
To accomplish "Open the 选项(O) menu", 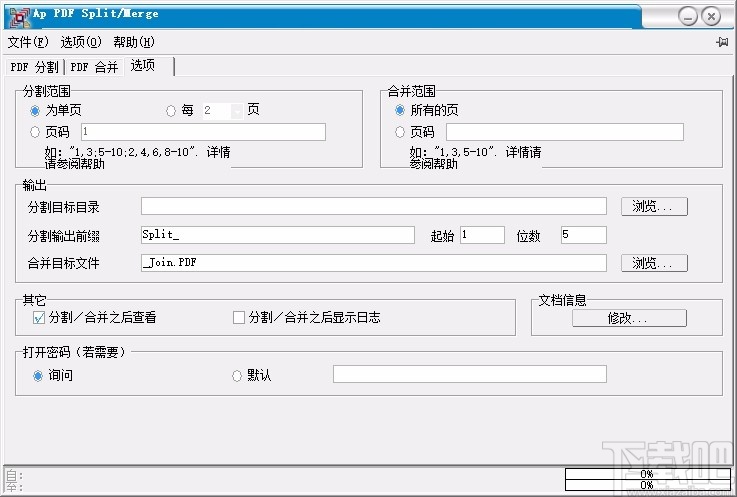I will pos(81,42).
